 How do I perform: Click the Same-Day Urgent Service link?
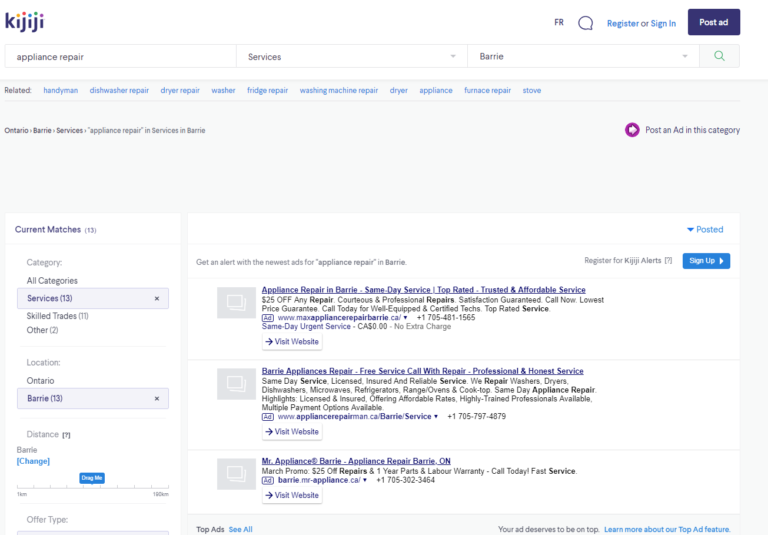(x=306, y=326)
